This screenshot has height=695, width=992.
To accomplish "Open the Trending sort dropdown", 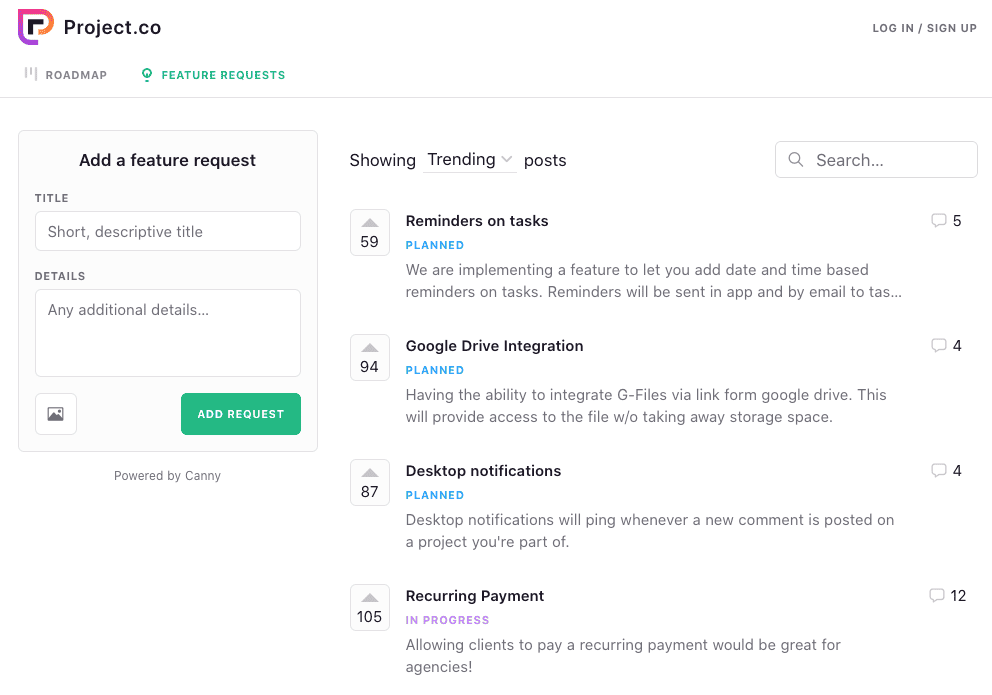I will tap(469, 160).
